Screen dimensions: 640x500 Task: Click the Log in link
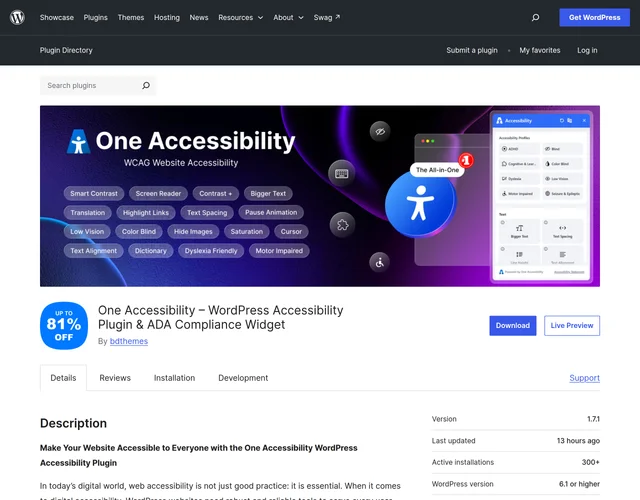pos(587,50)
